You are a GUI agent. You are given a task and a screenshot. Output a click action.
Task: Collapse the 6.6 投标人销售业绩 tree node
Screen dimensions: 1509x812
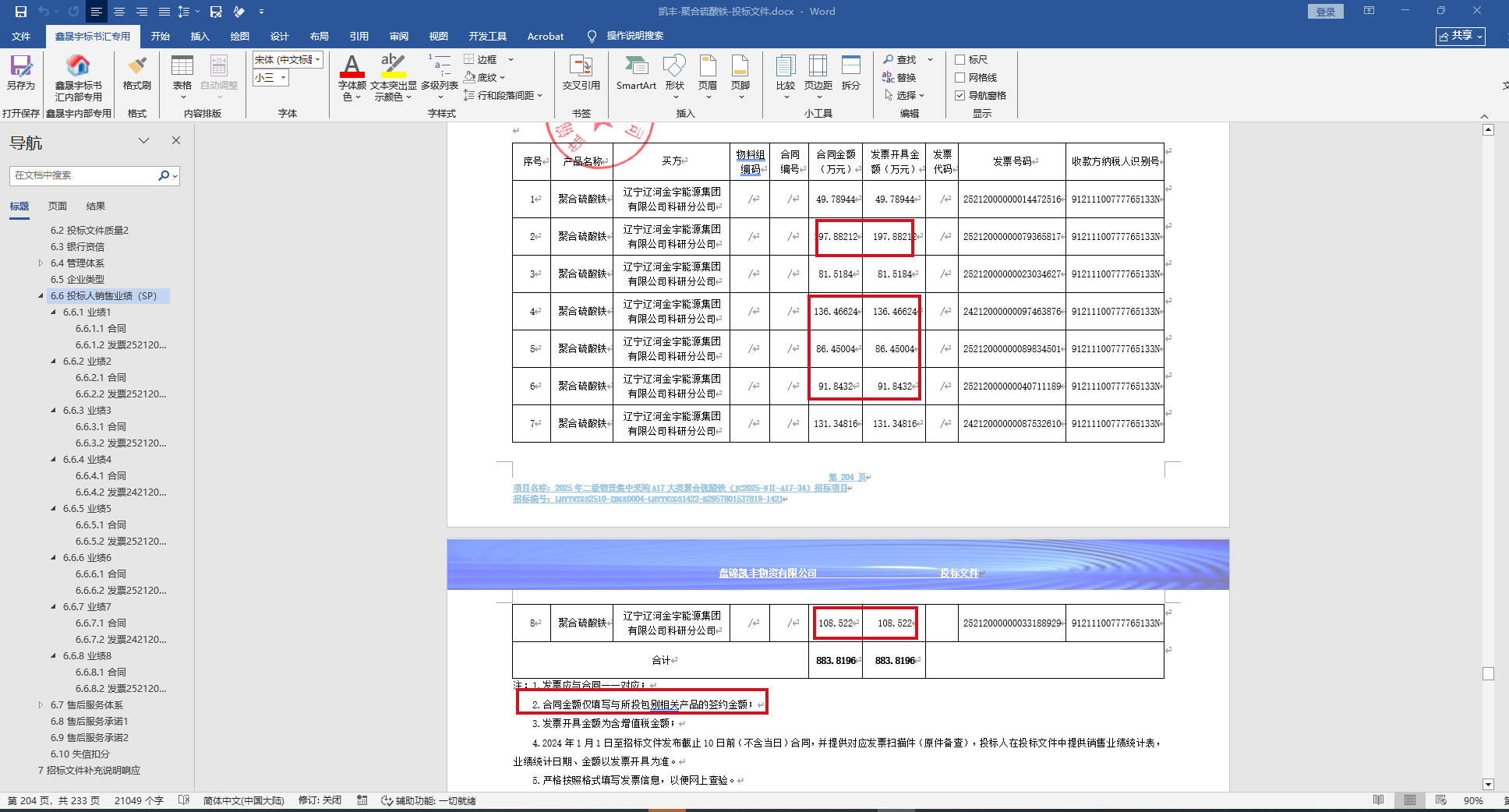[x=41, y=296]
